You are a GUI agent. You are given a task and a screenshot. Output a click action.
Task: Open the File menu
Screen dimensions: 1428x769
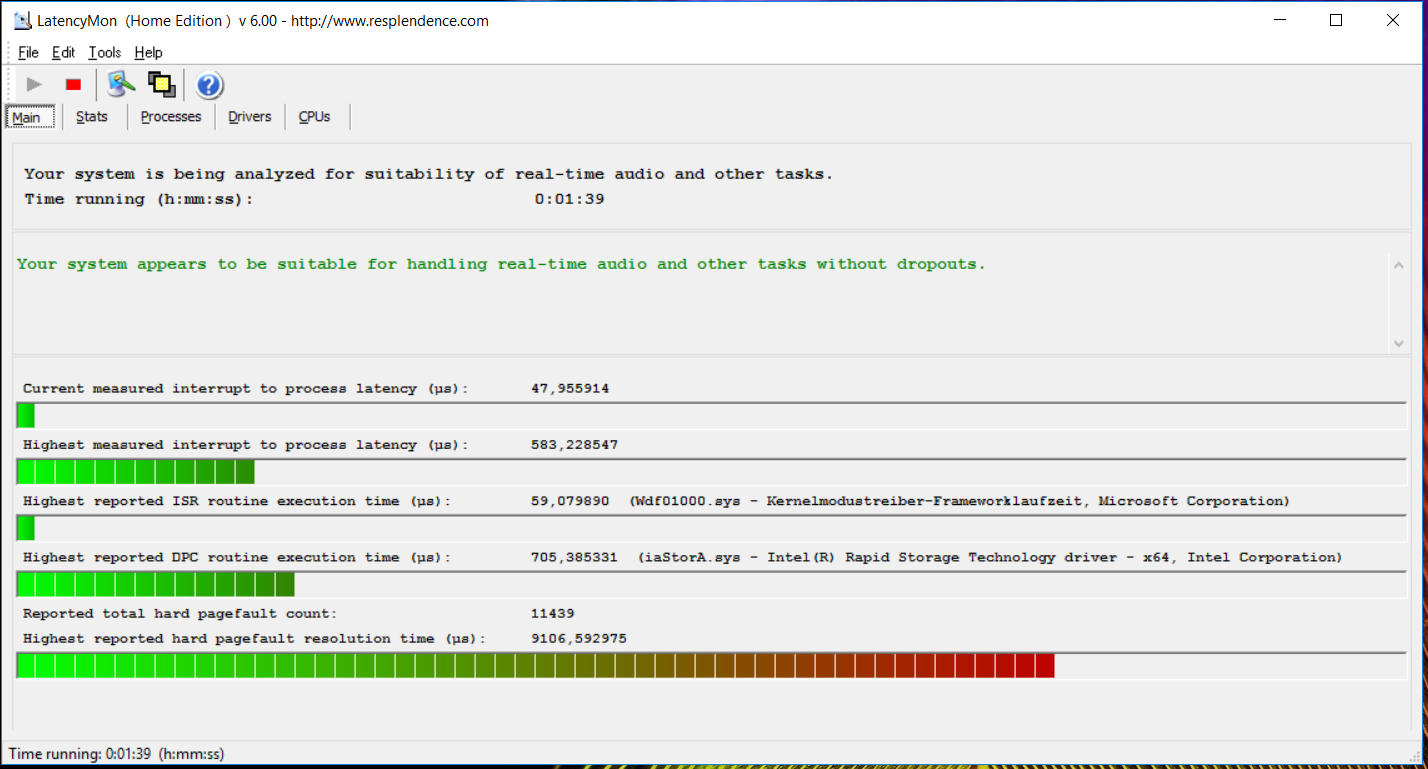tap(28, 52)
